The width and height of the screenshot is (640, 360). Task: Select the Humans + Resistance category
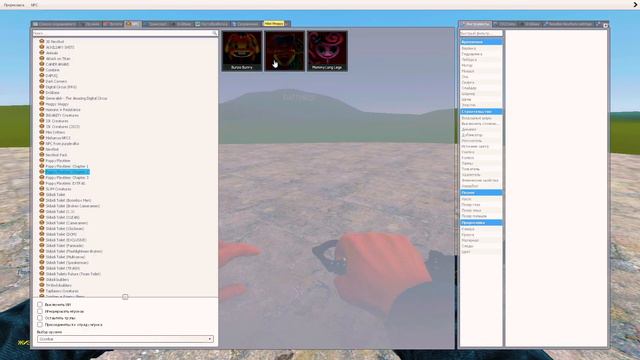pos(63,109)
